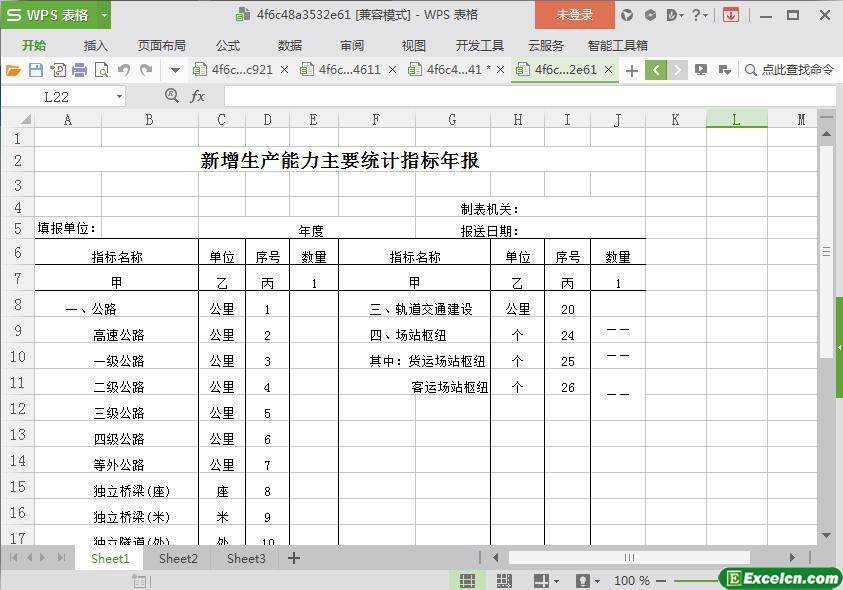This screenshot has width=843, height=590.
Task: Open the 智能工具箱 ribbon tab
Action: pos(617,46)
